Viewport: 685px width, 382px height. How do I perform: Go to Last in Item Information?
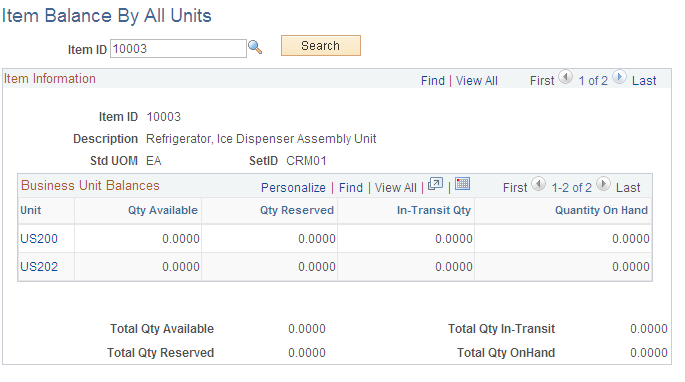click(x=644, y=81)
